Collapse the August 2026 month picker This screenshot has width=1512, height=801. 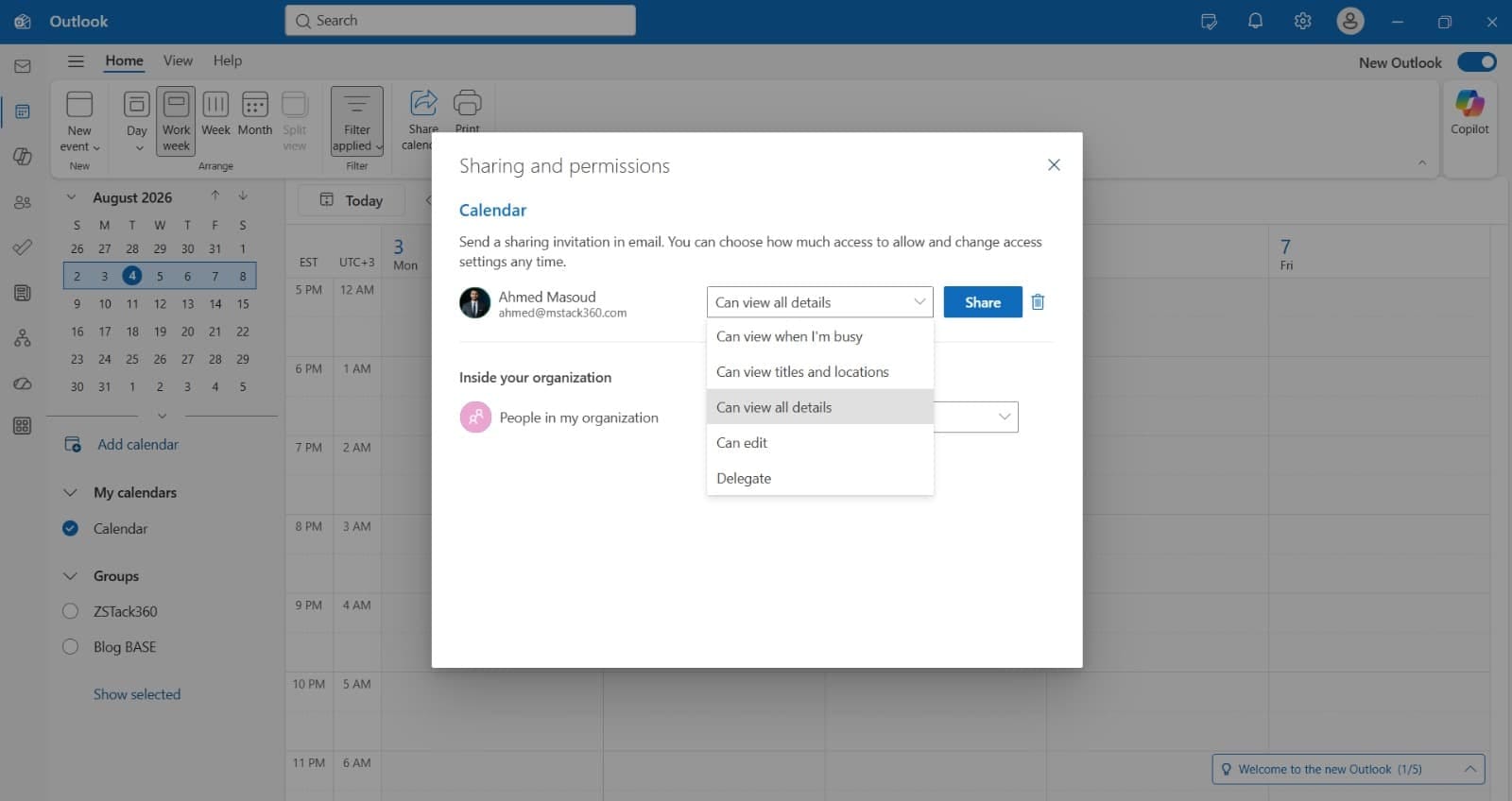71,197
